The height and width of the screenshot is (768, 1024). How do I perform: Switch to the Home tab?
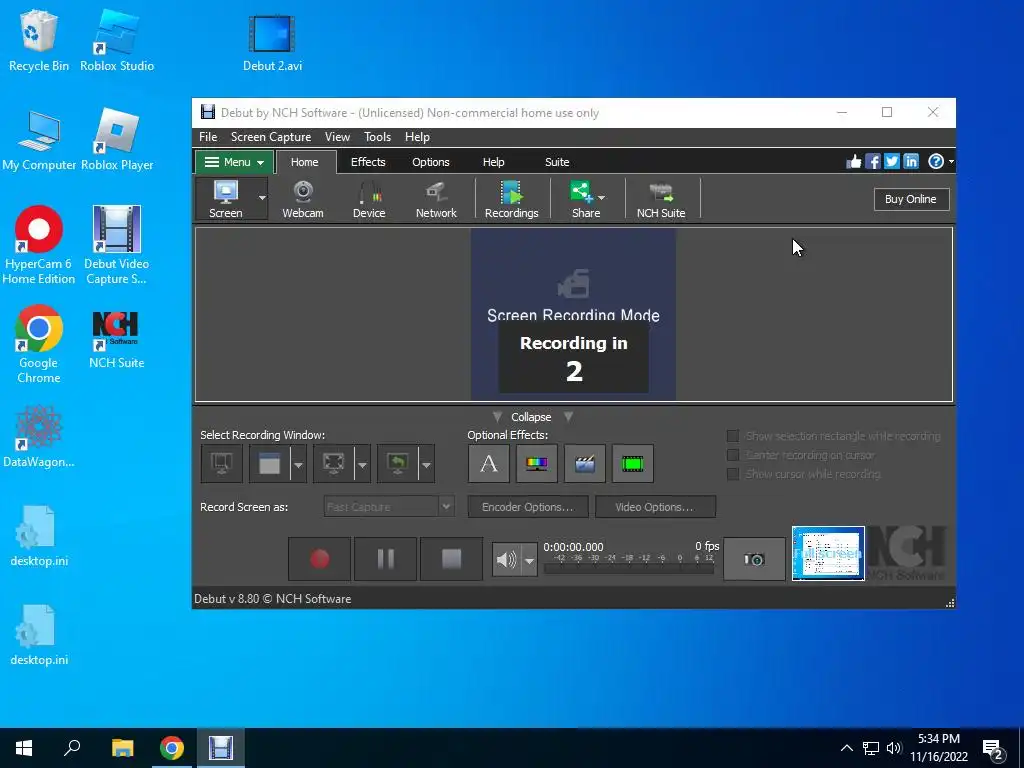pos(304,162)
